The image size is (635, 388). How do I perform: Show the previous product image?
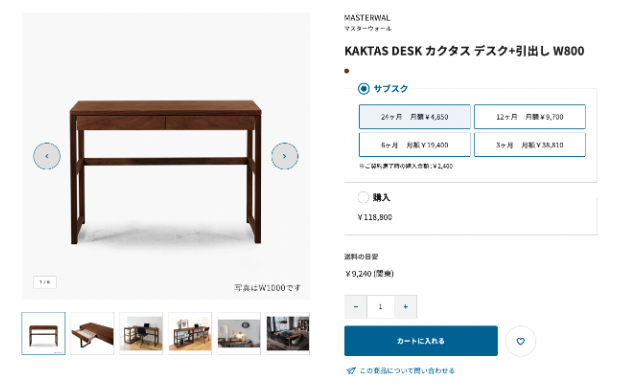[47, 156]
